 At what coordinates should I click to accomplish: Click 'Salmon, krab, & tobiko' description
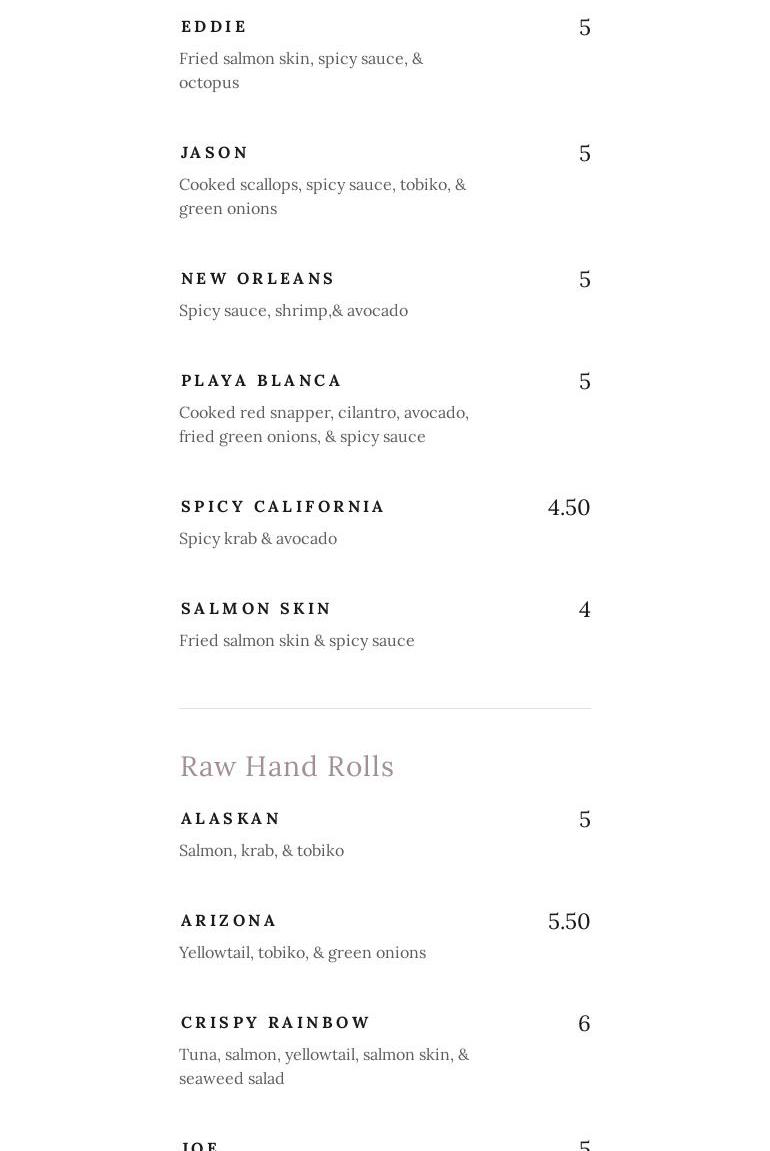[261, 851]
